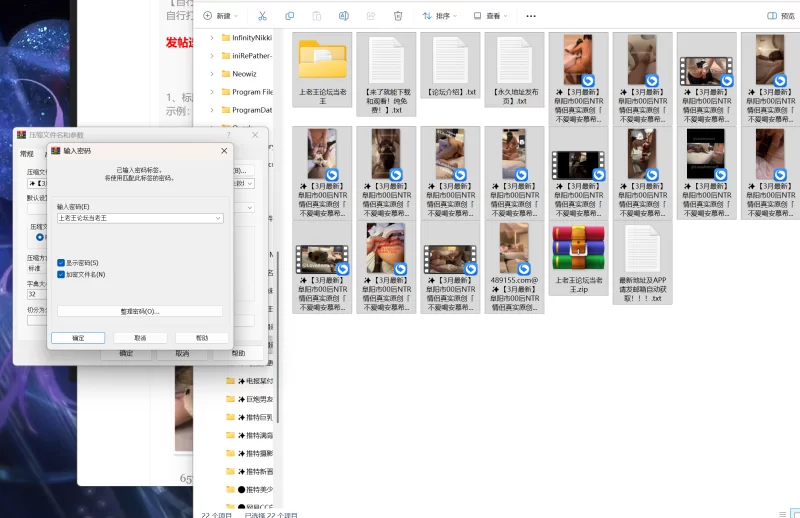Select the 上老王论坛当老王.zip archive file
The image size is (800, 518).
(x=577, y=250)
